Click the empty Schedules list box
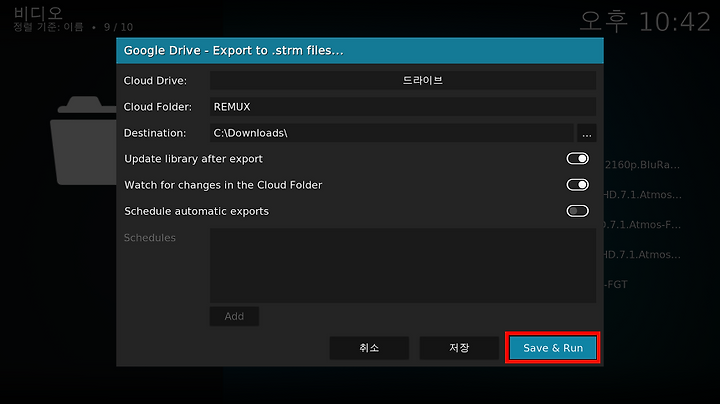Image resolution: width=720 pixels, height=404 pixels. 403,265
